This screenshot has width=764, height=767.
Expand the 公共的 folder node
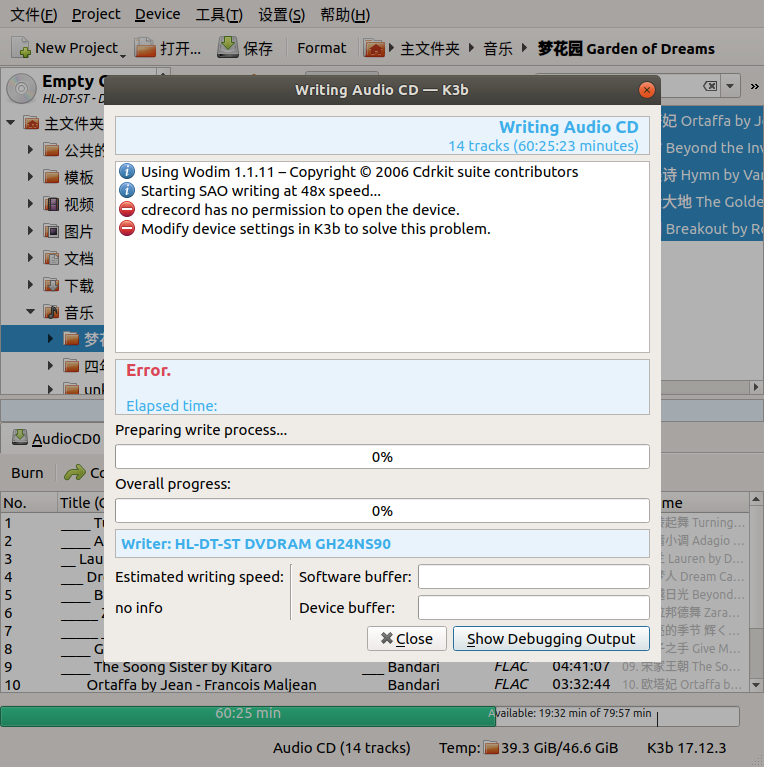[x=30, y=149]
